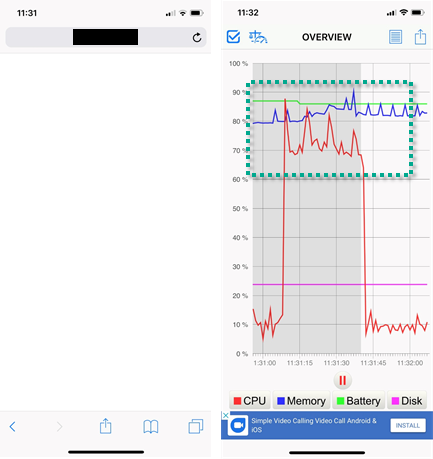
Task: Click the INSTALL button in the ad banner
Action: tap(408, 425)
